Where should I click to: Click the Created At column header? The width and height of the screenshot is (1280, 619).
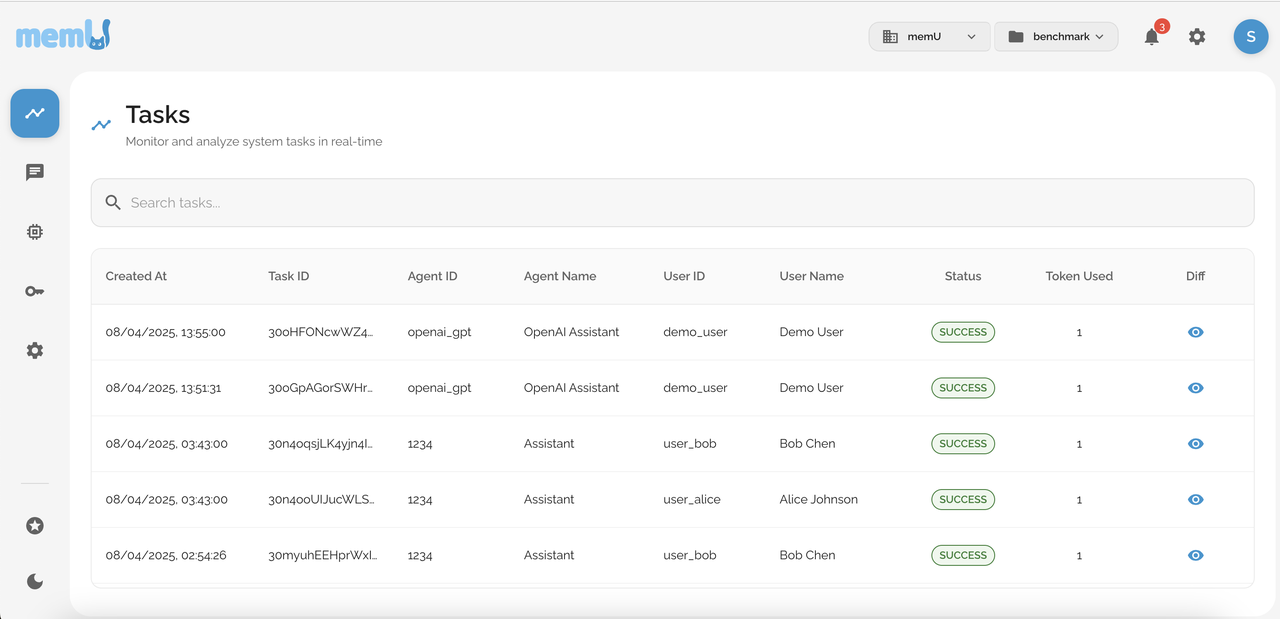136,276
